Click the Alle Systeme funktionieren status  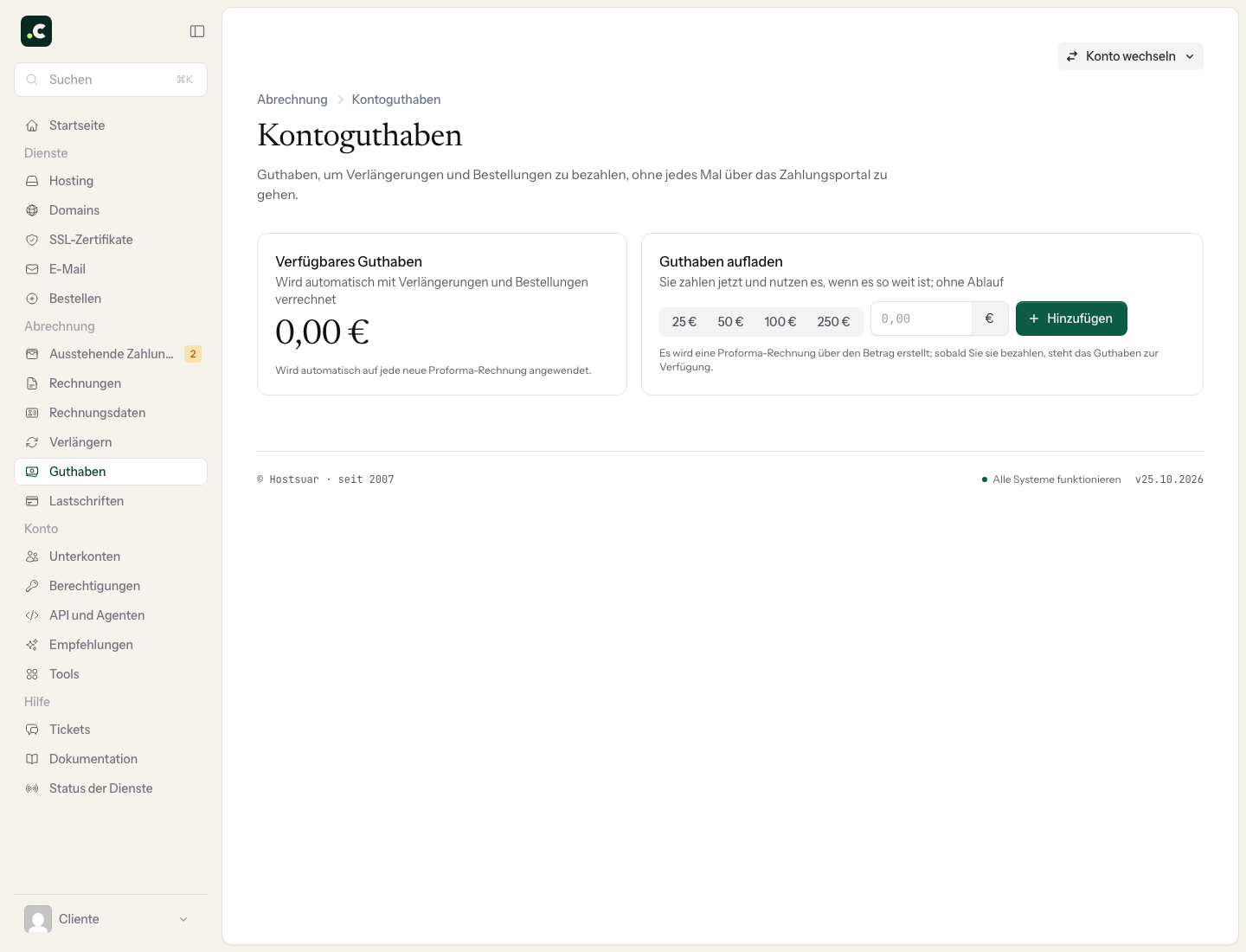tap(1051, 479)
